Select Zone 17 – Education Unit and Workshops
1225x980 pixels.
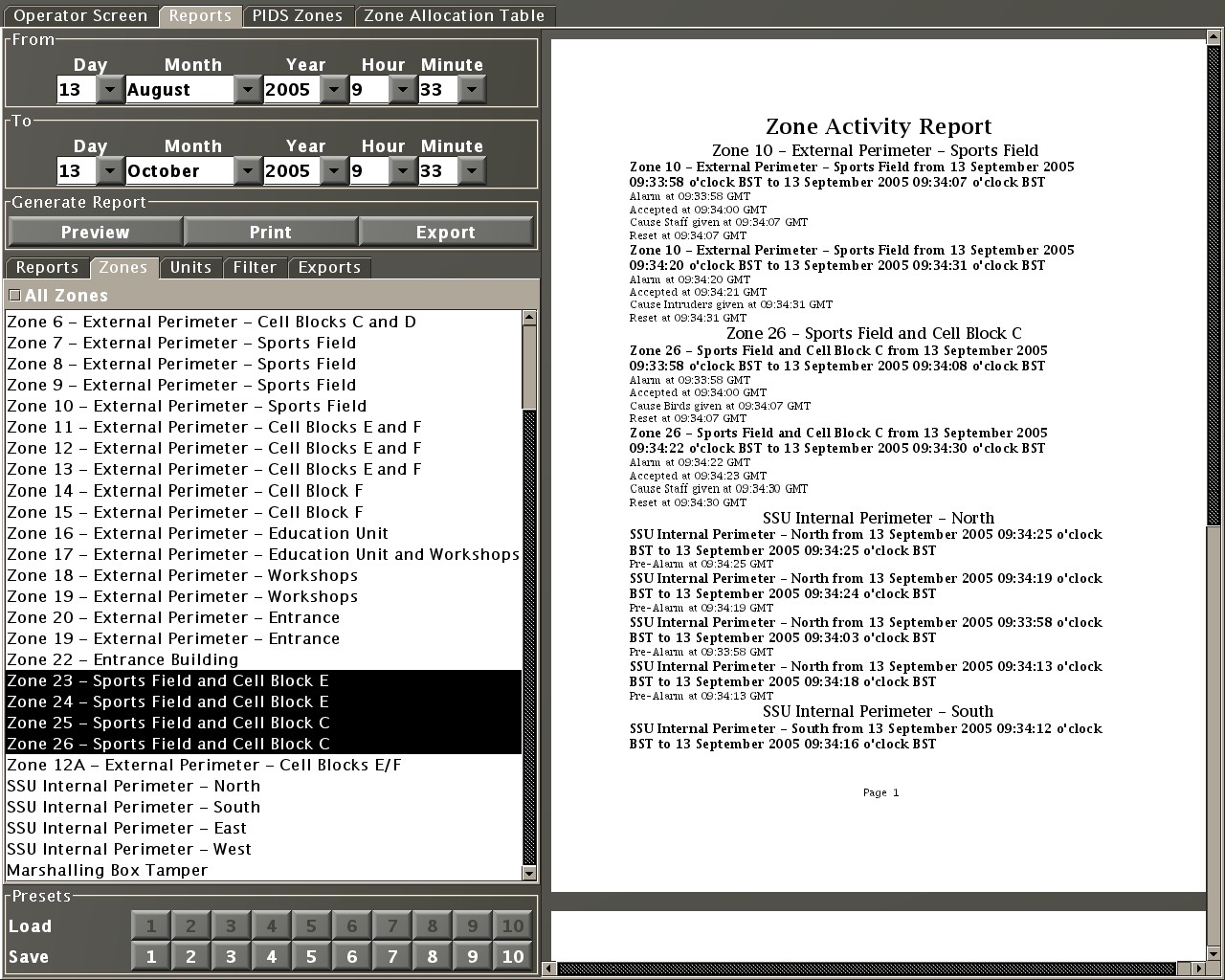point(263,555)
